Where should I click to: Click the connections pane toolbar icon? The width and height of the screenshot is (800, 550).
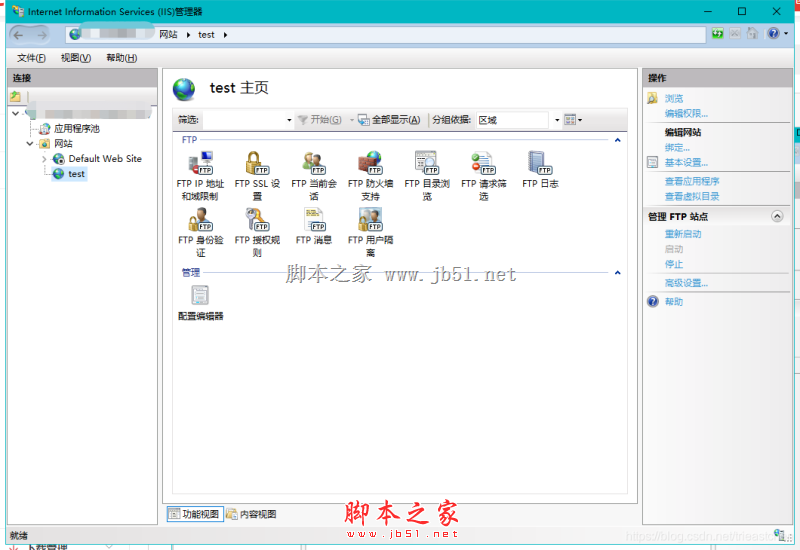coord(15,96)
